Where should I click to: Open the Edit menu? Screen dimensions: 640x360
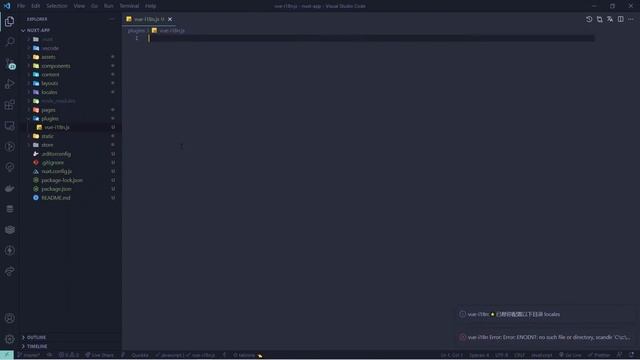36,6
